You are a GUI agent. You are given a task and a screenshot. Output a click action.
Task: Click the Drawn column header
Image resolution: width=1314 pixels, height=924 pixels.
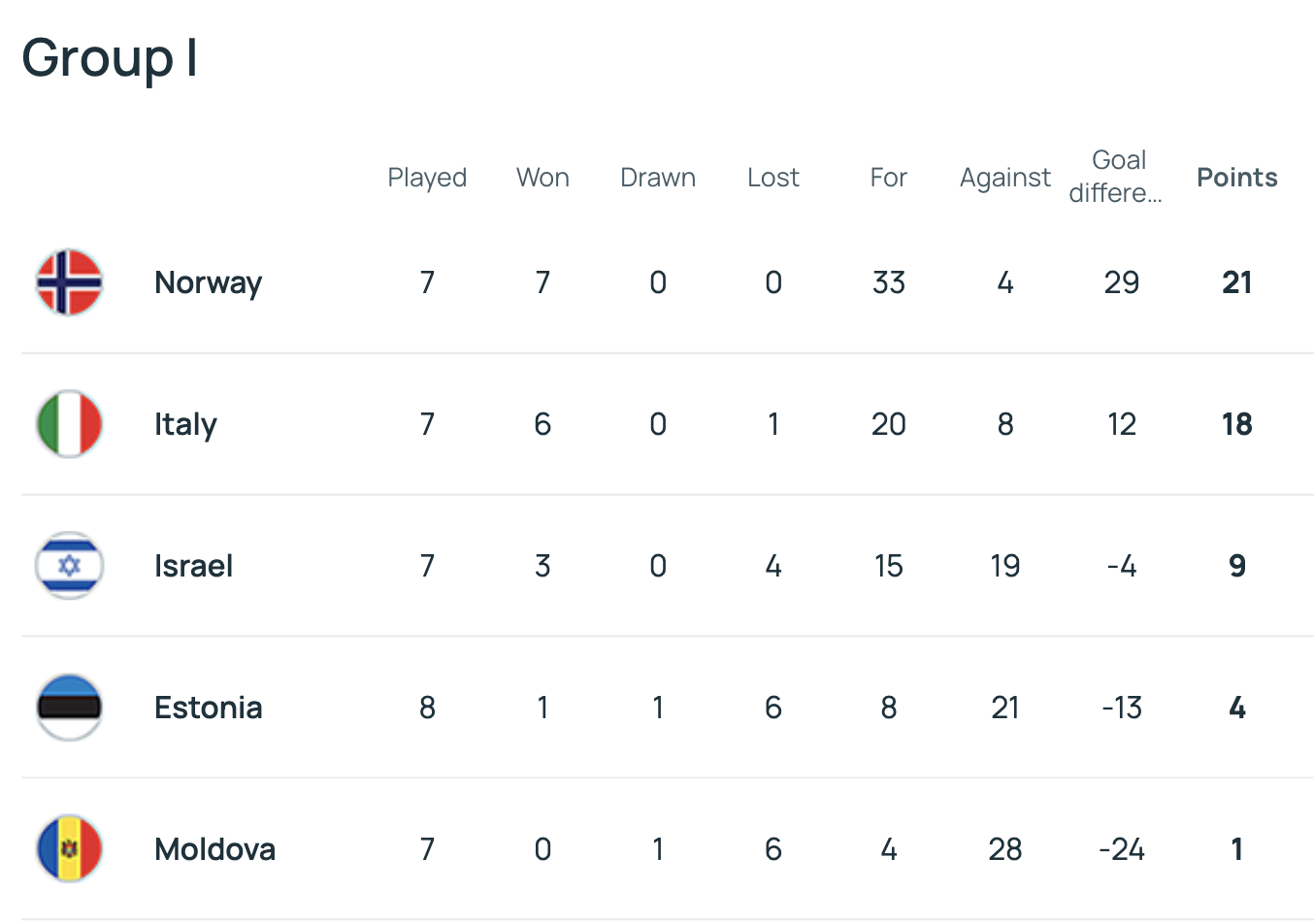[658, 178]
